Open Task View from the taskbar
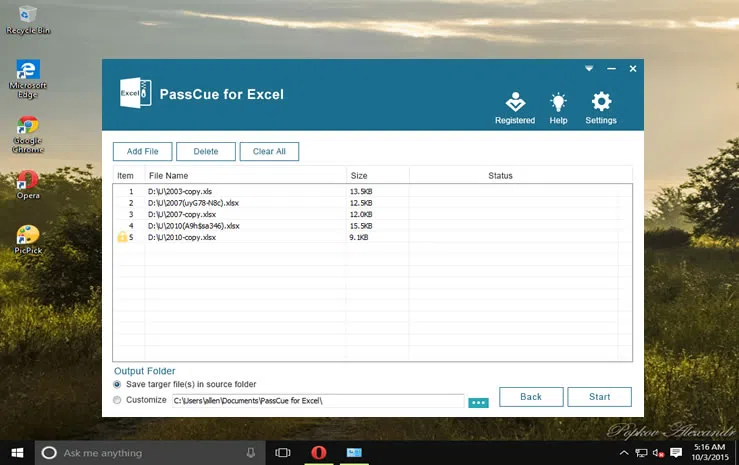Screen dimensions: 739x465 [283, 453]
